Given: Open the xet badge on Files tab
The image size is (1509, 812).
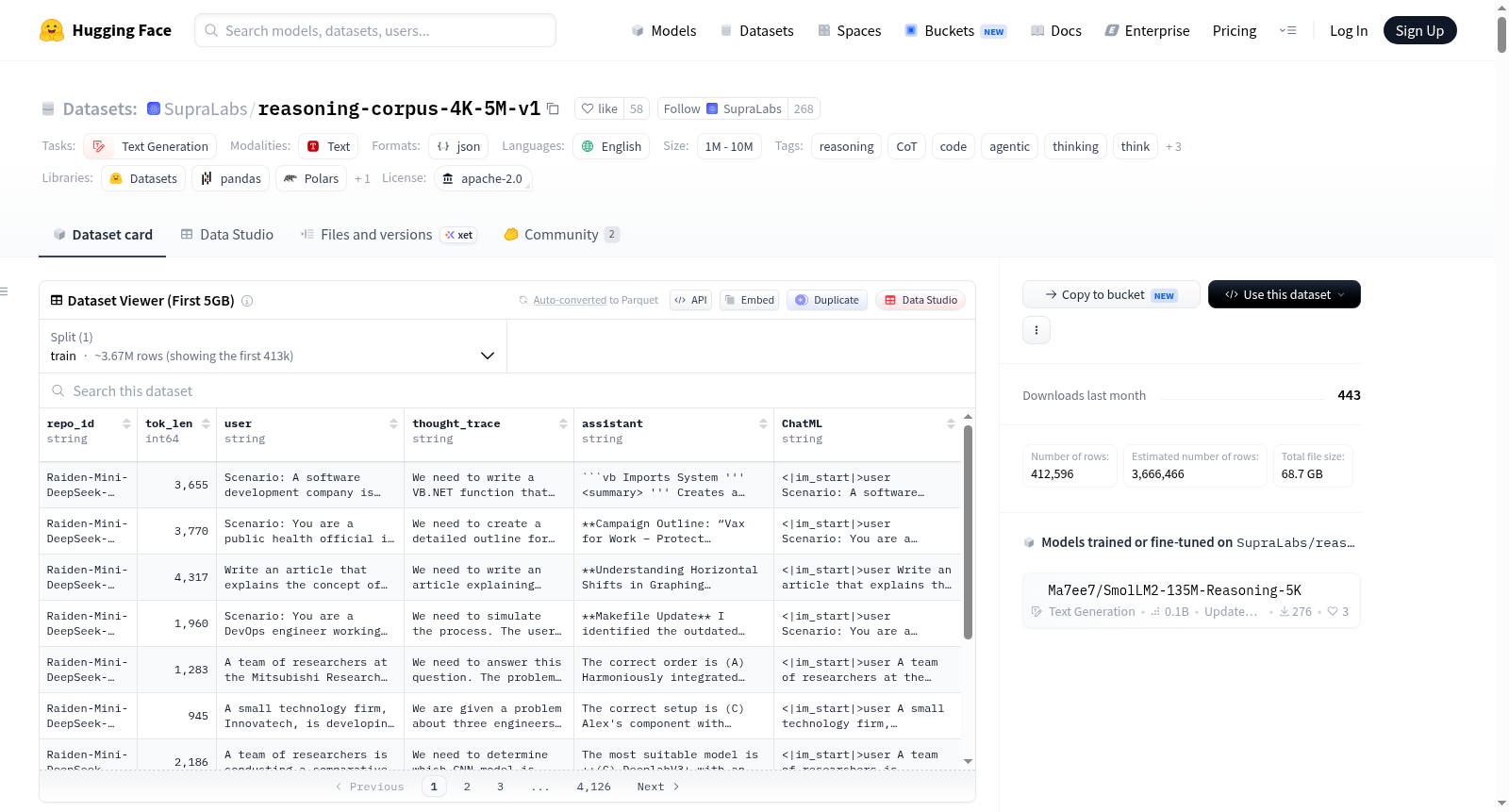Looking at the screenshot, I should click(x=458, y=235).
